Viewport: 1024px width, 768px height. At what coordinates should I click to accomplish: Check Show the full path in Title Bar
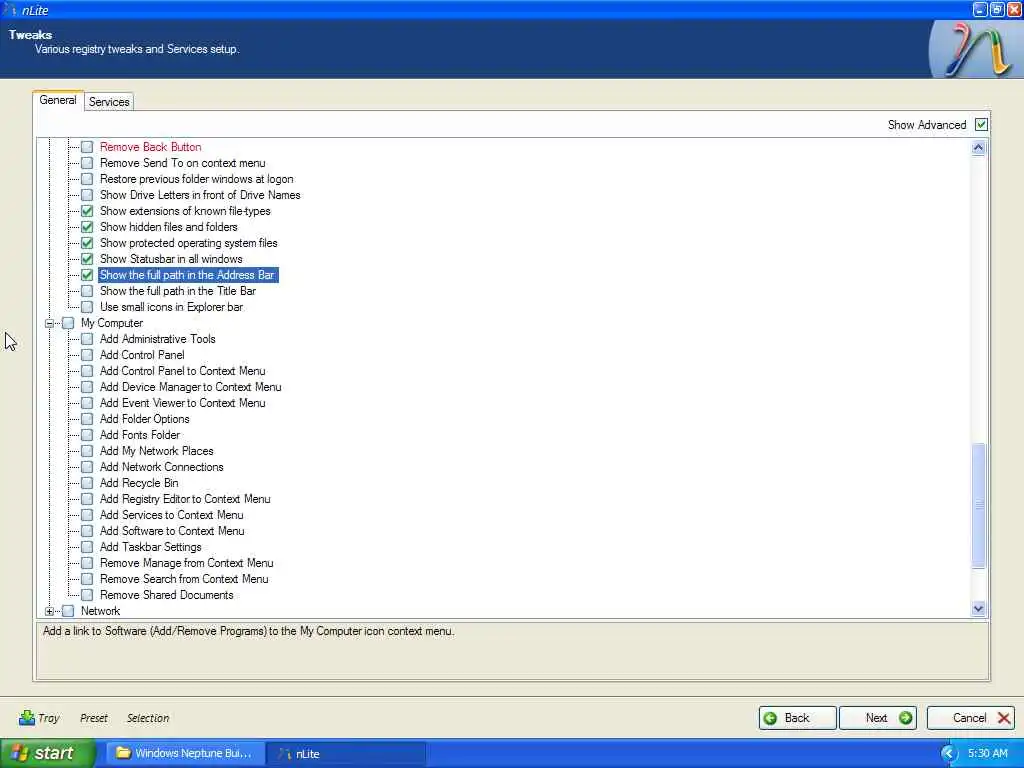click(x=87, y=291)
